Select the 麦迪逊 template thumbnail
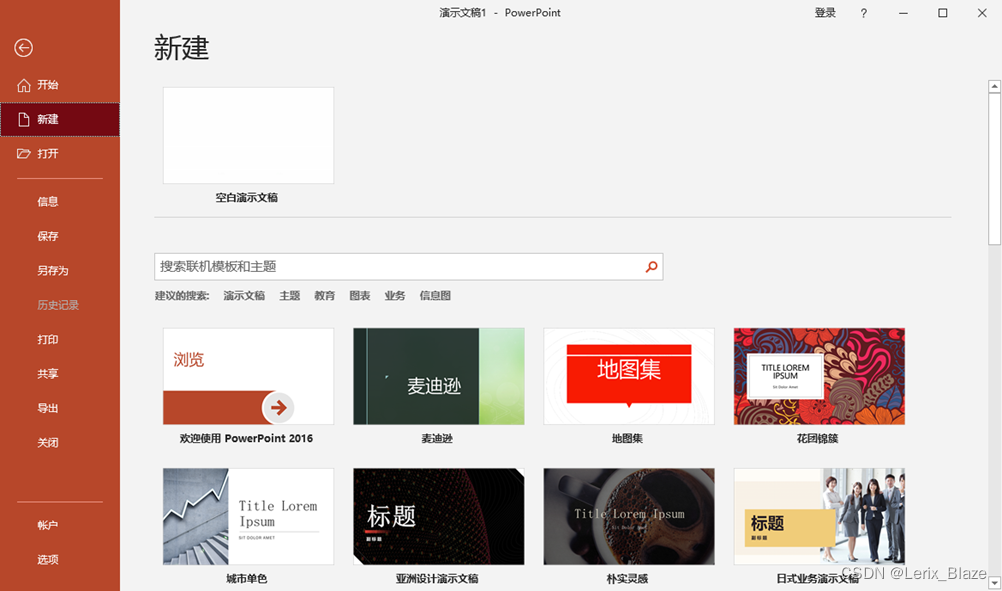Image resolution: width=1002 pixels, height=591 pixels. point(439,376)
